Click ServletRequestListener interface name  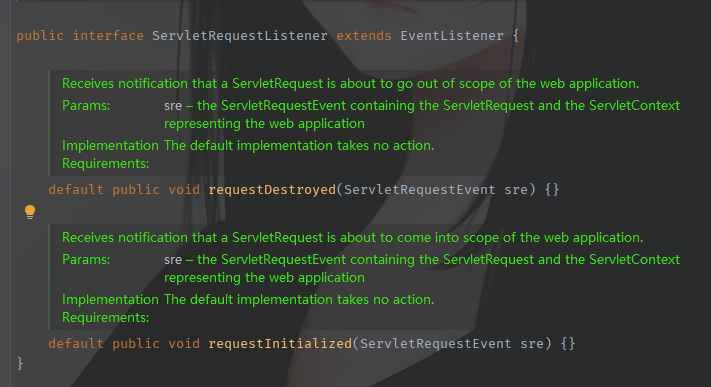click(239, 35)
